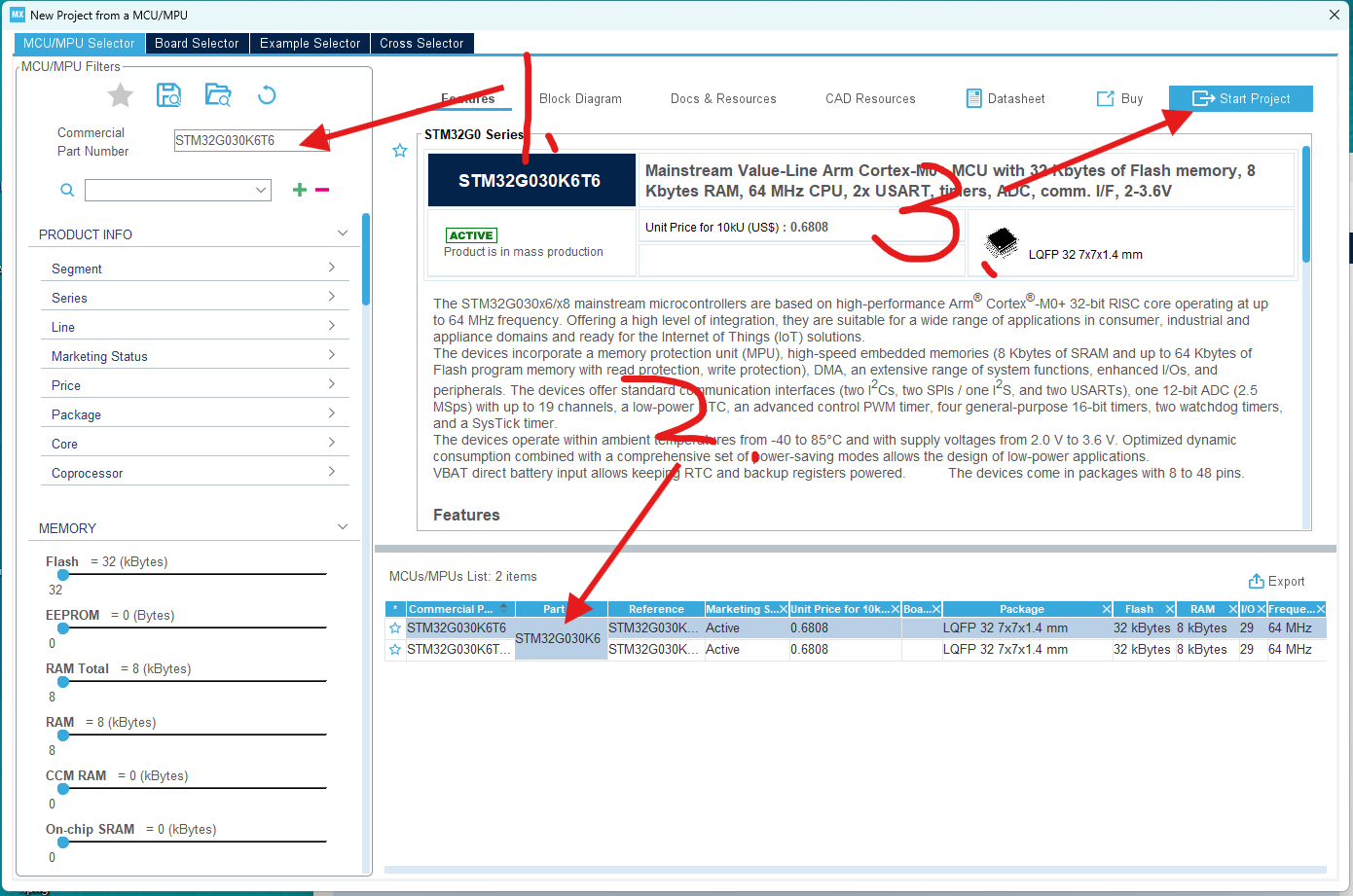View the Block Diagram tab
The width and height of the screenshot is (1353, 896).
point(580,98)
